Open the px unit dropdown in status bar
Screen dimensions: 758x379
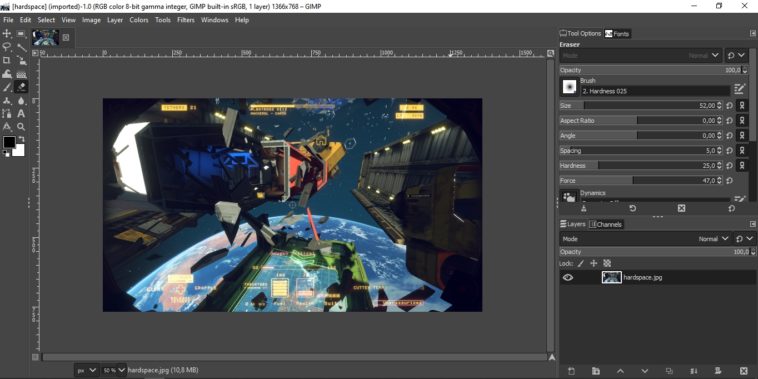click(x=87, y=370)
